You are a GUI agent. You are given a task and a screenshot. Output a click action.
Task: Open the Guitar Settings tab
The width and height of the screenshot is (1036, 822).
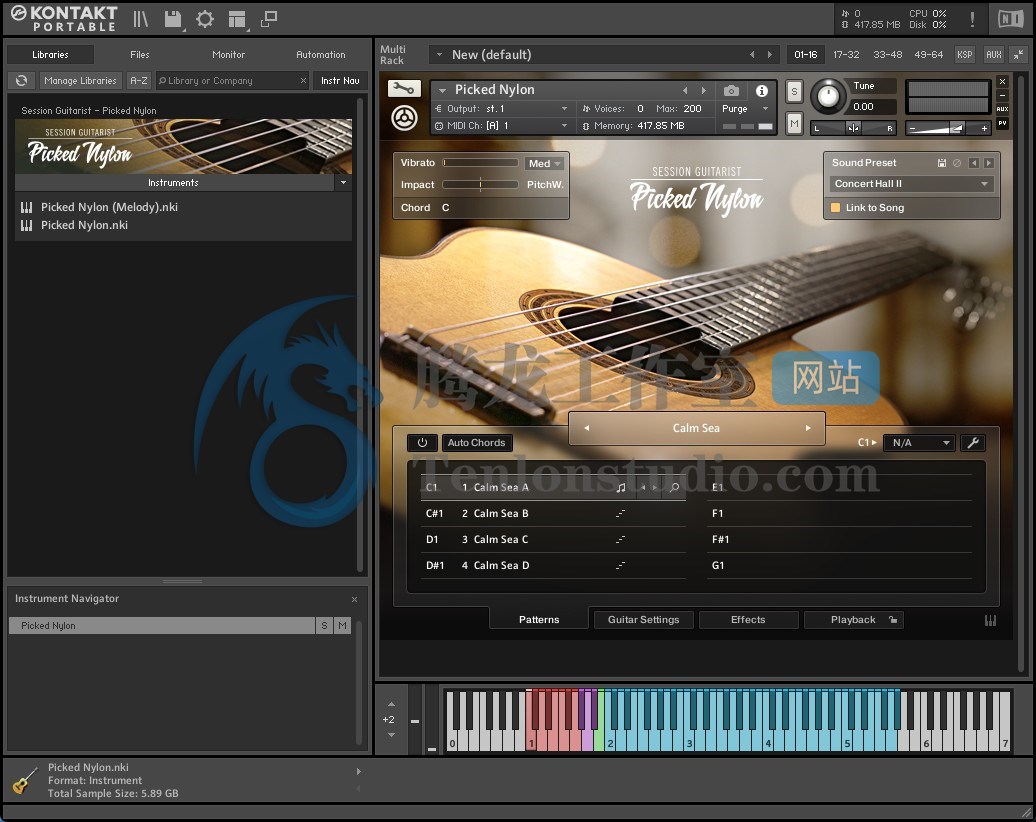coord(644,620)
